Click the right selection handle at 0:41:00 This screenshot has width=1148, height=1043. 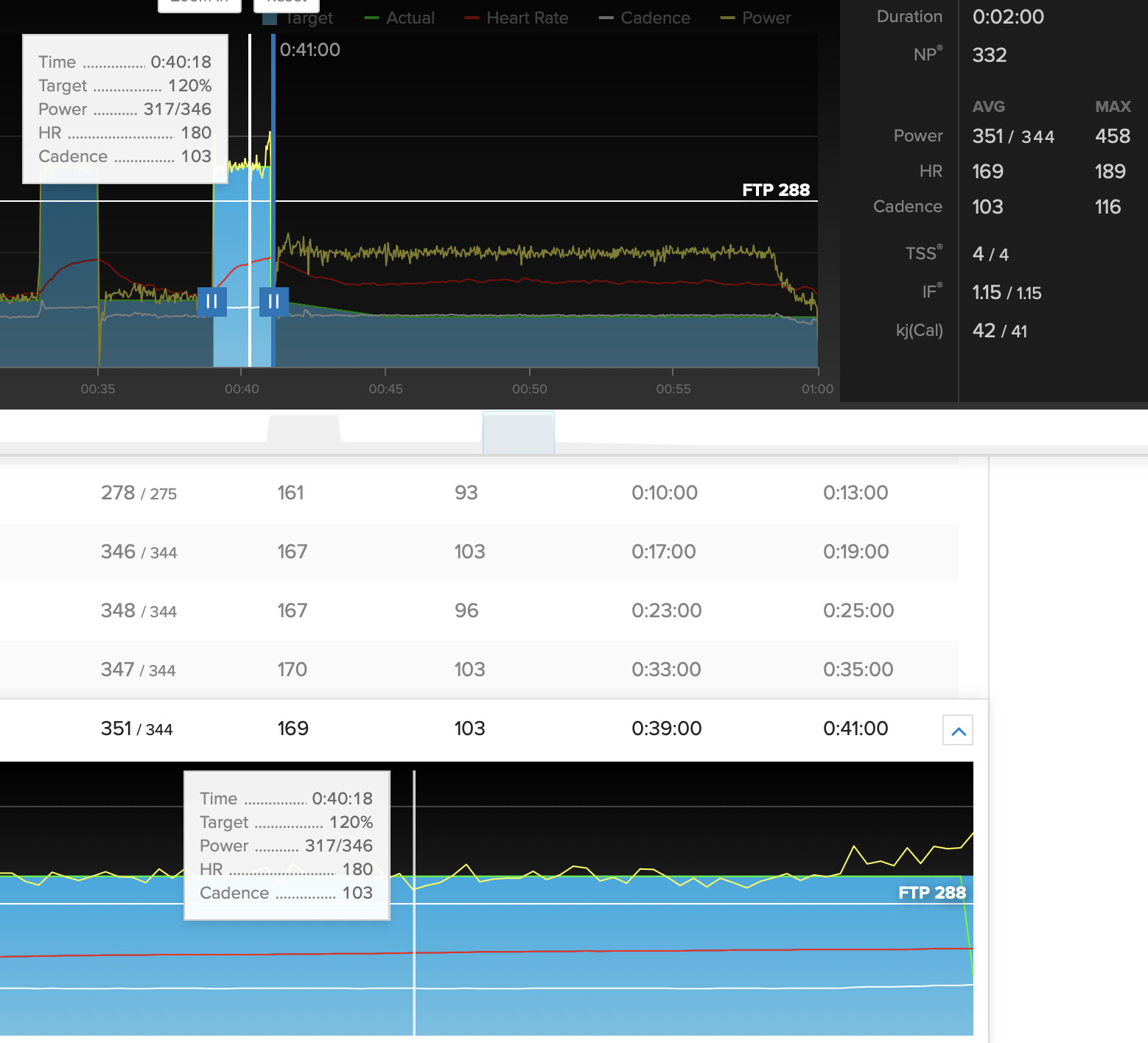(x=274, y=301)
